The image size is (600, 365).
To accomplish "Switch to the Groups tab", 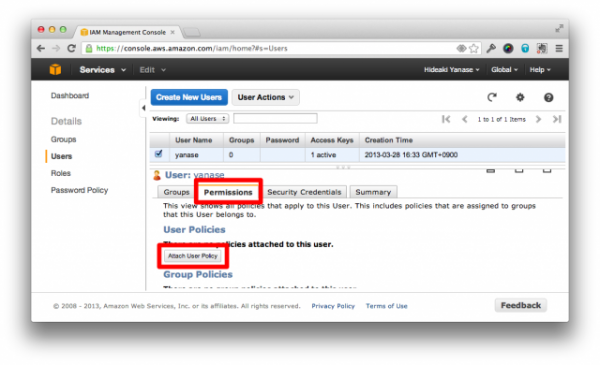I will [176, 192].
